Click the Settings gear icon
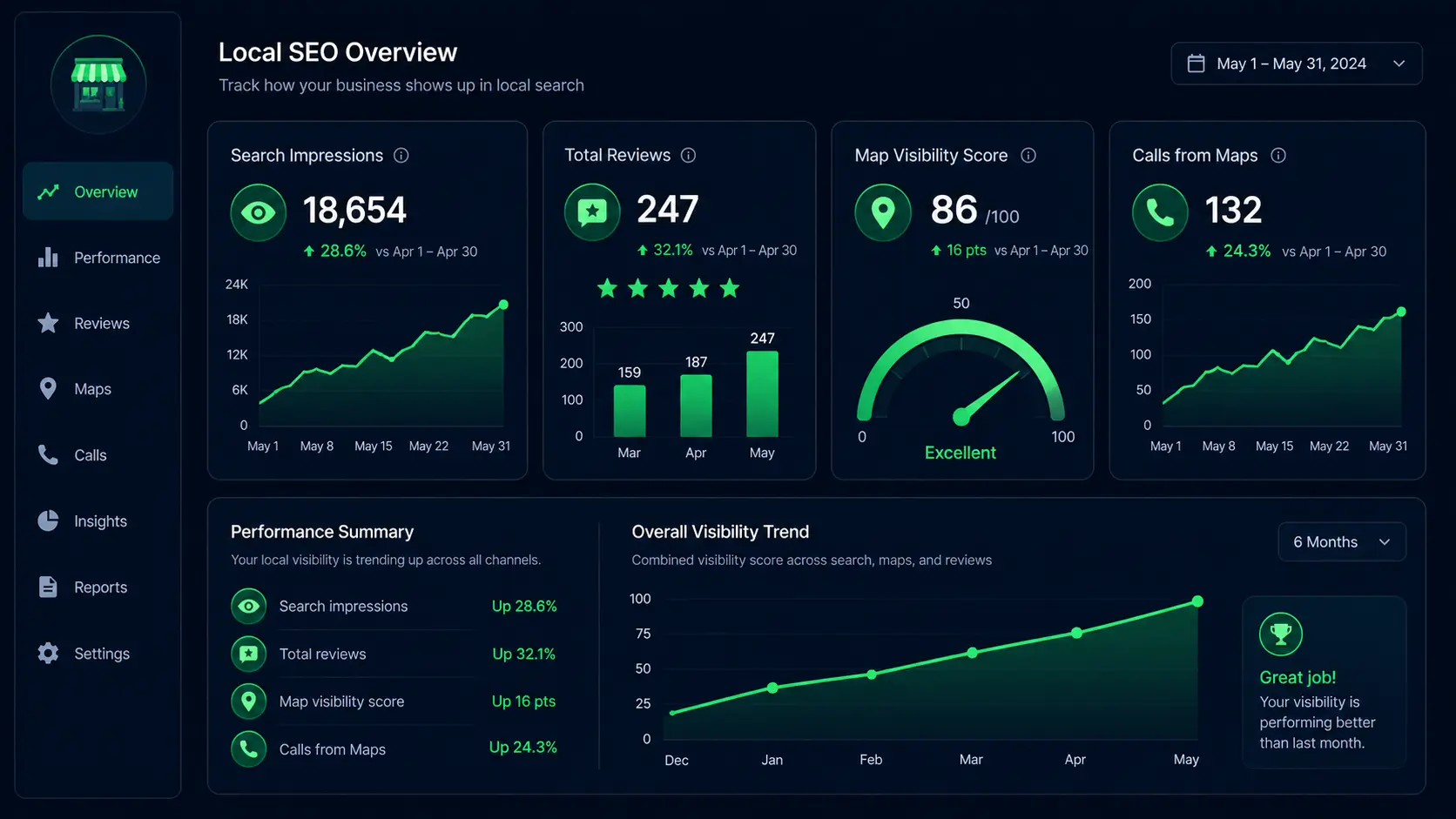1456x819 pixels. pos(48,653)
